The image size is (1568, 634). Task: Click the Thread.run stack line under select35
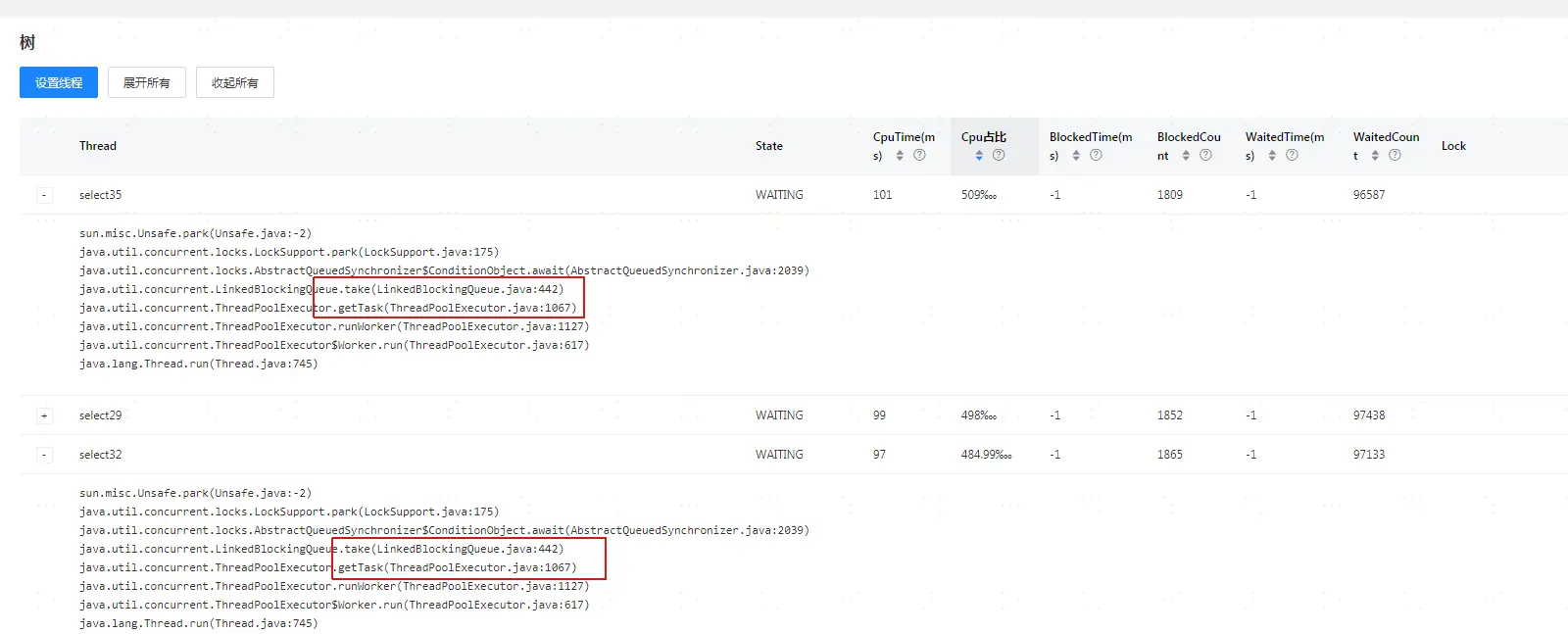pyautogui.click(x=199, y=364)
